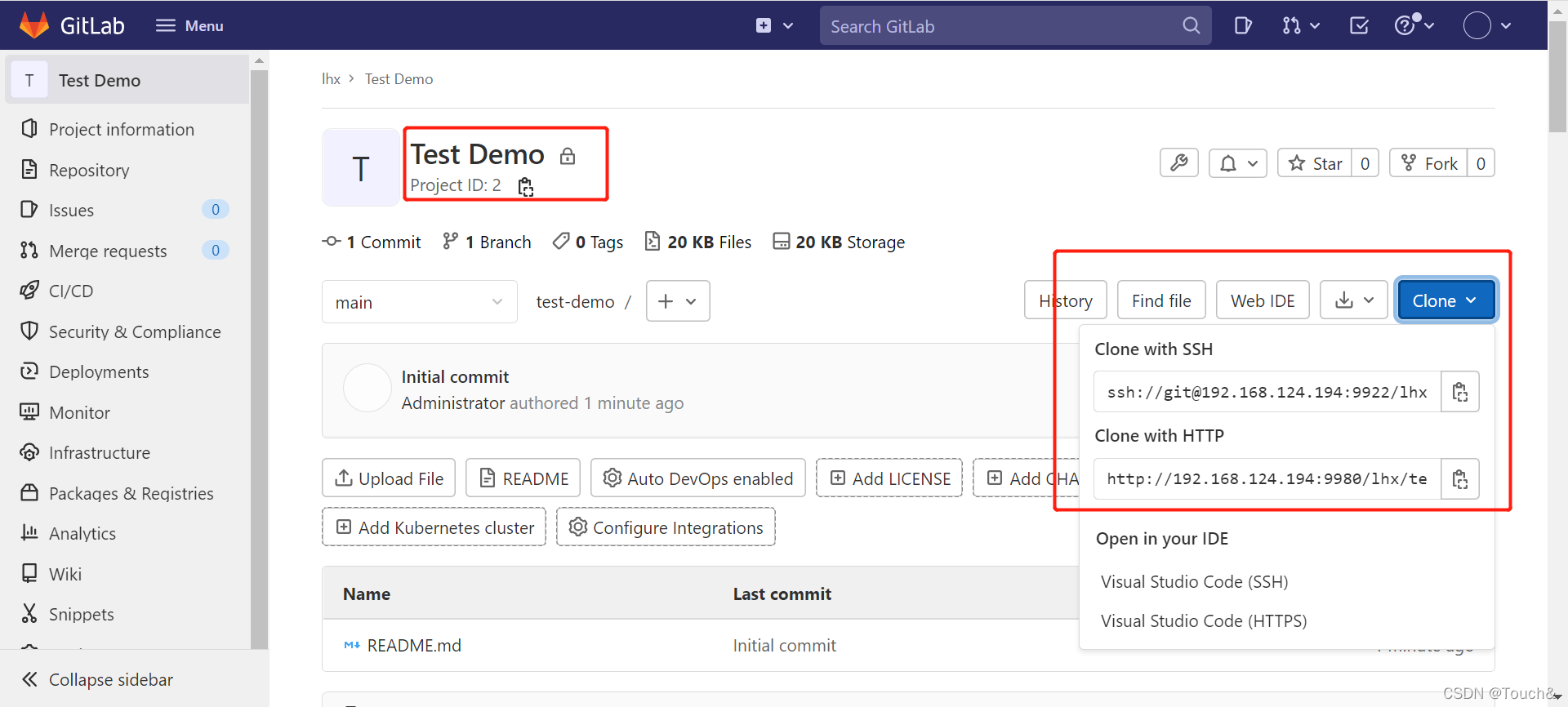Open in Visual Studio Code (HTTPS)
Image resolution: width=1568 pixels, height=707 pixels.
click(x=1204, y=620)
